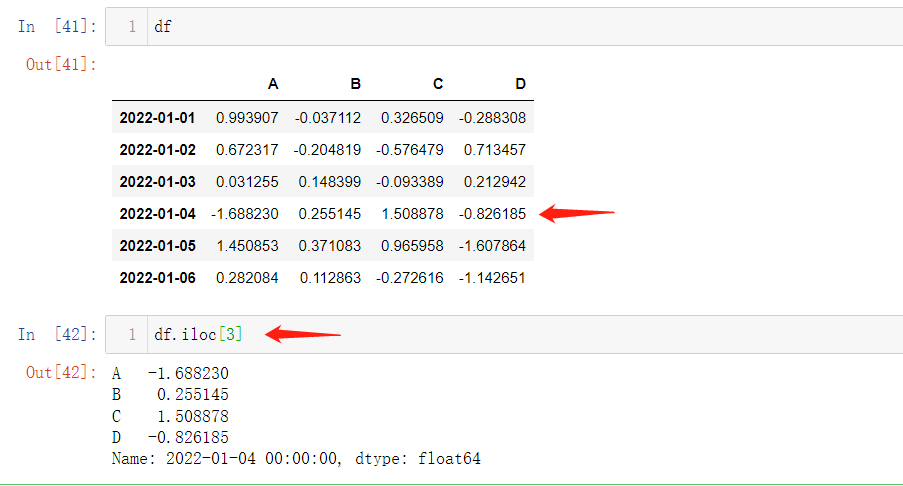Image resolution: width=903 pixels, height=486 pixels.
Task: Click table cell 1.508878 in column C
Action: (x=412, y=214)
